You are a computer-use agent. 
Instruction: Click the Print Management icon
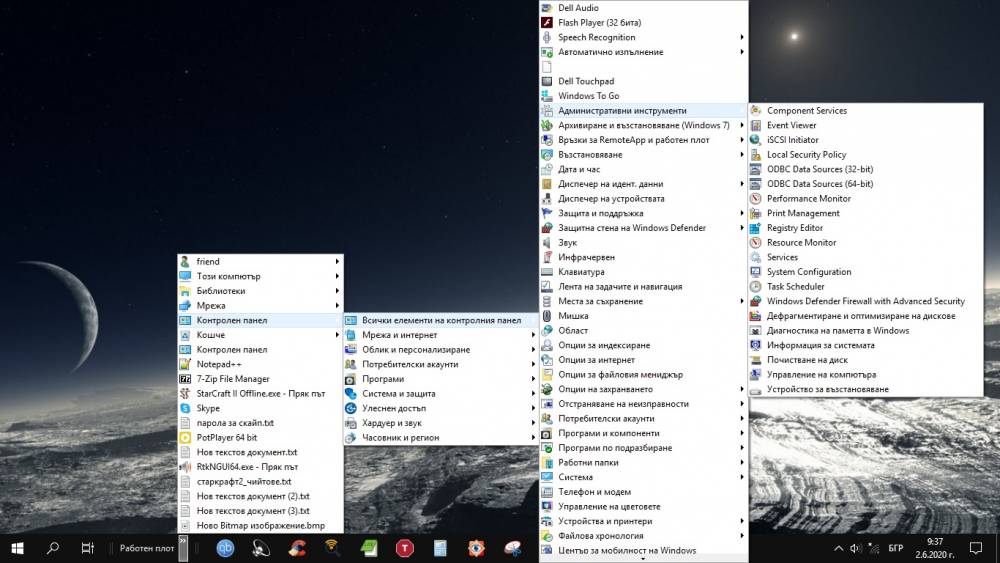click(x=756, y=213)
